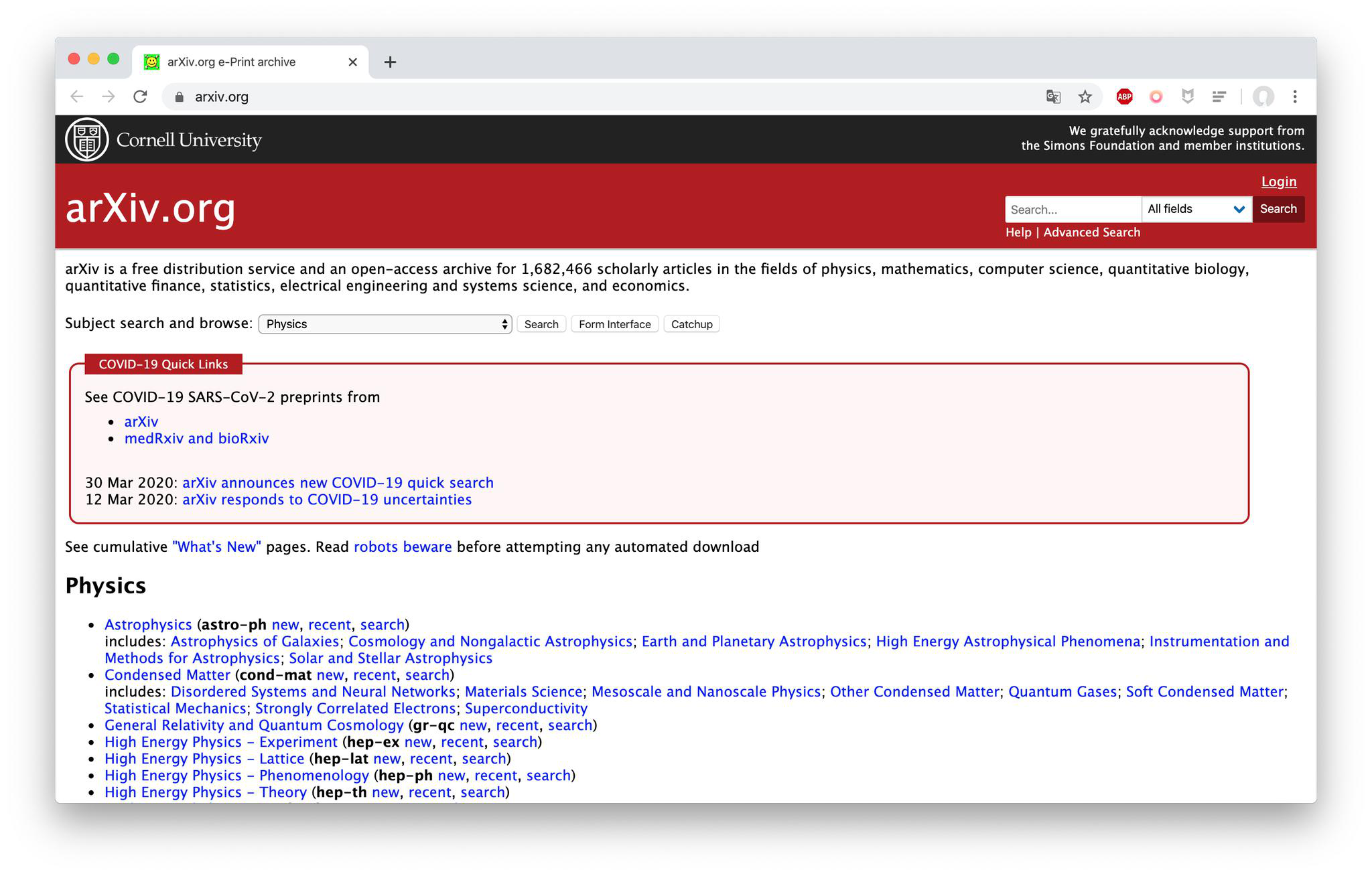Open the Cornell University text link
The width and height of the screenshot is (1372, 876).
coord(189,140)
